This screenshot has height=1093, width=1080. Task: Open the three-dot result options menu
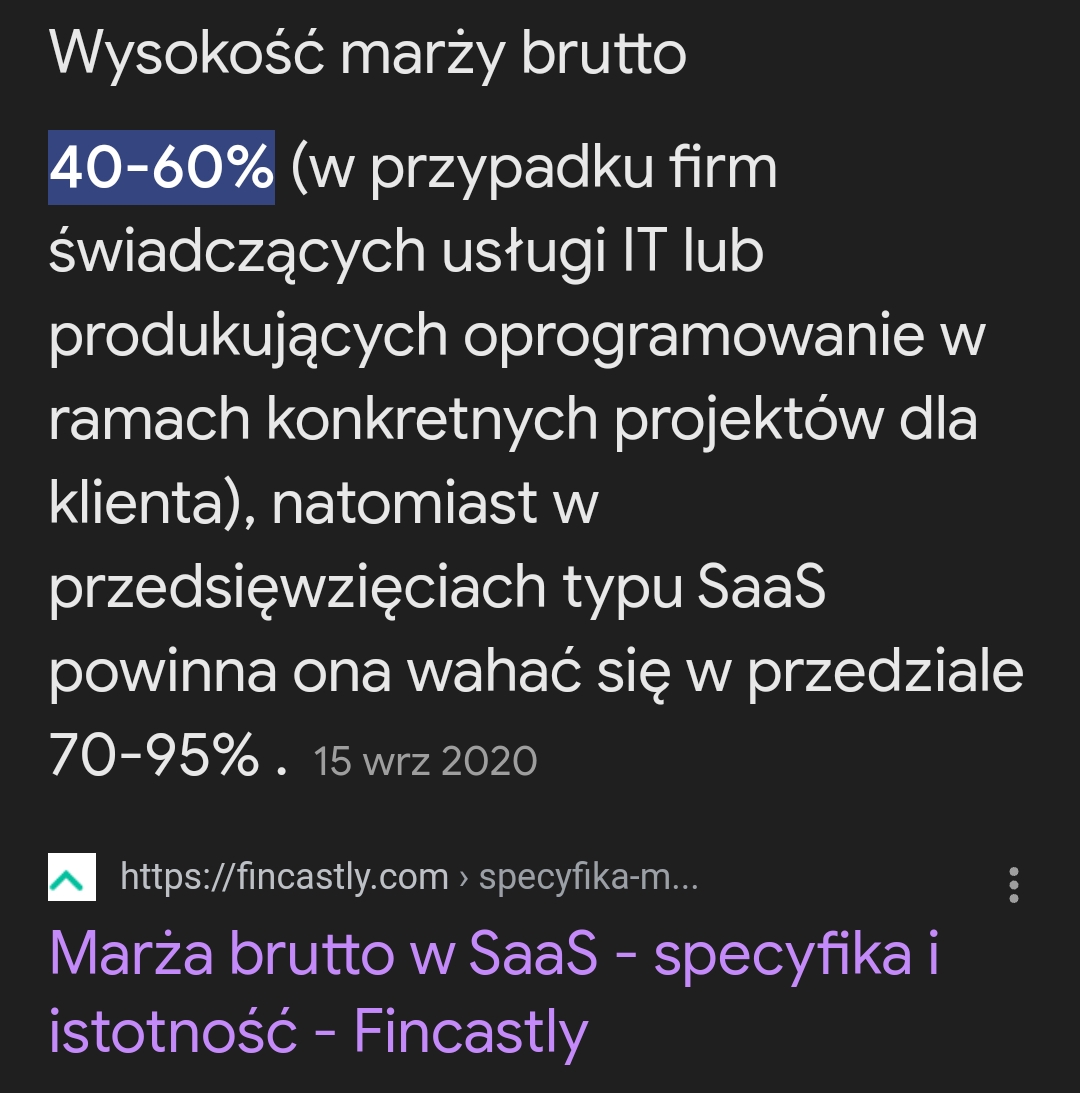(1014, 885)
